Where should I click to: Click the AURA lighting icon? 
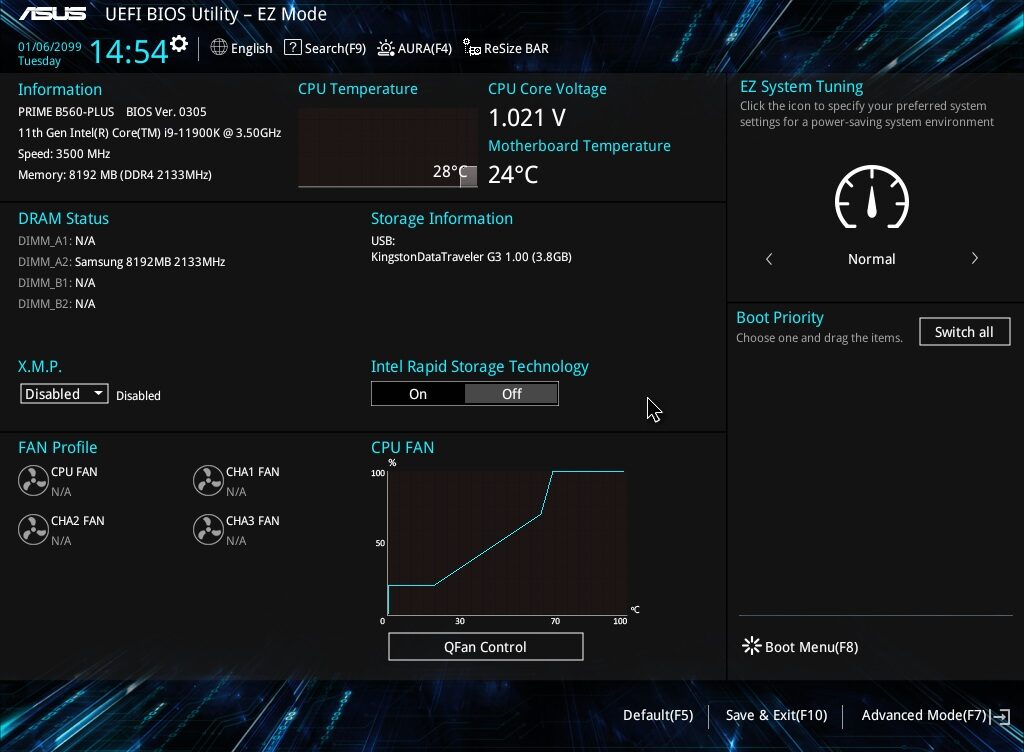386,48
